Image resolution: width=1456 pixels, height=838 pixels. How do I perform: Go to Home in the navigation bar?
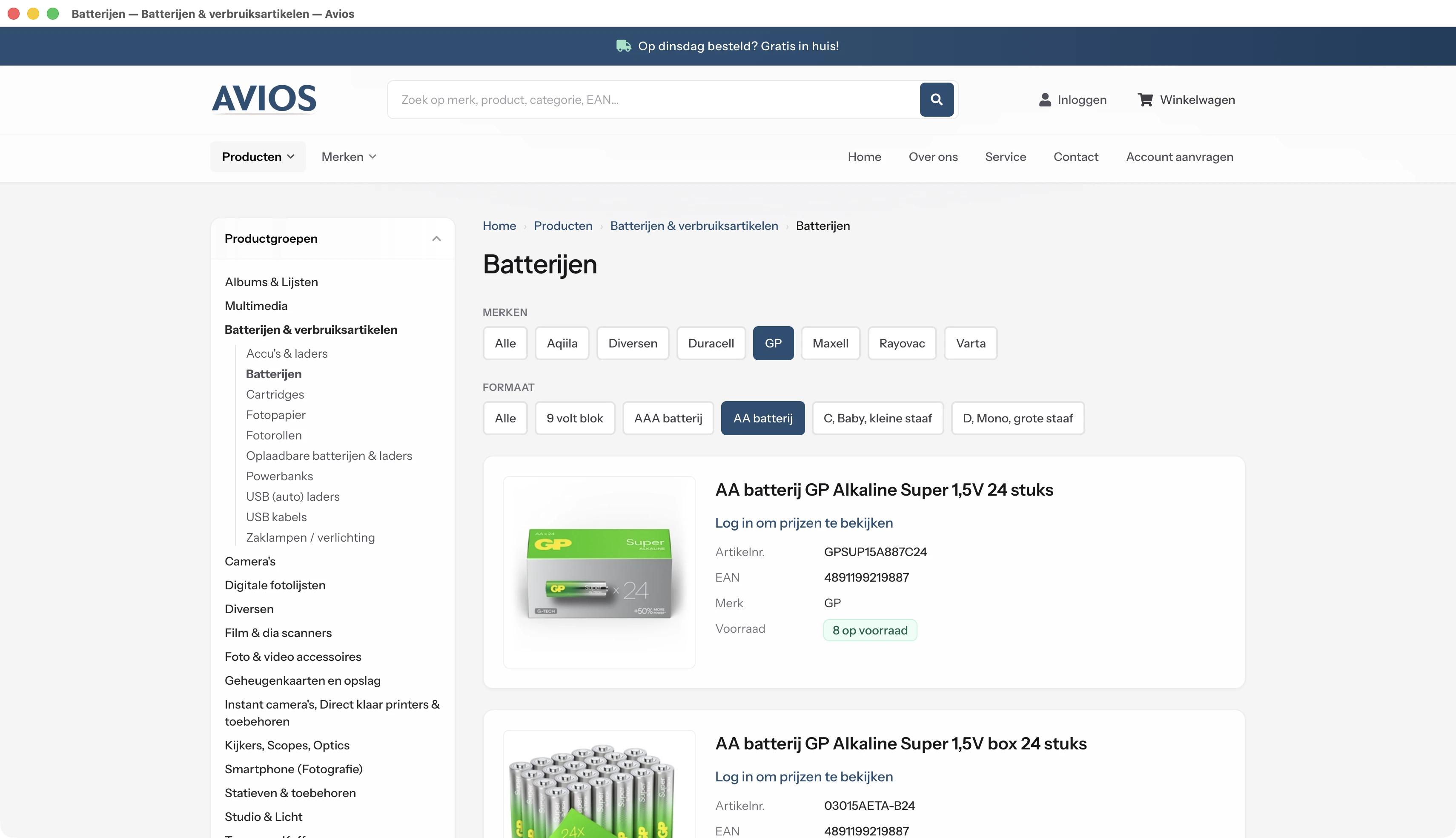[x=865, y=157]
